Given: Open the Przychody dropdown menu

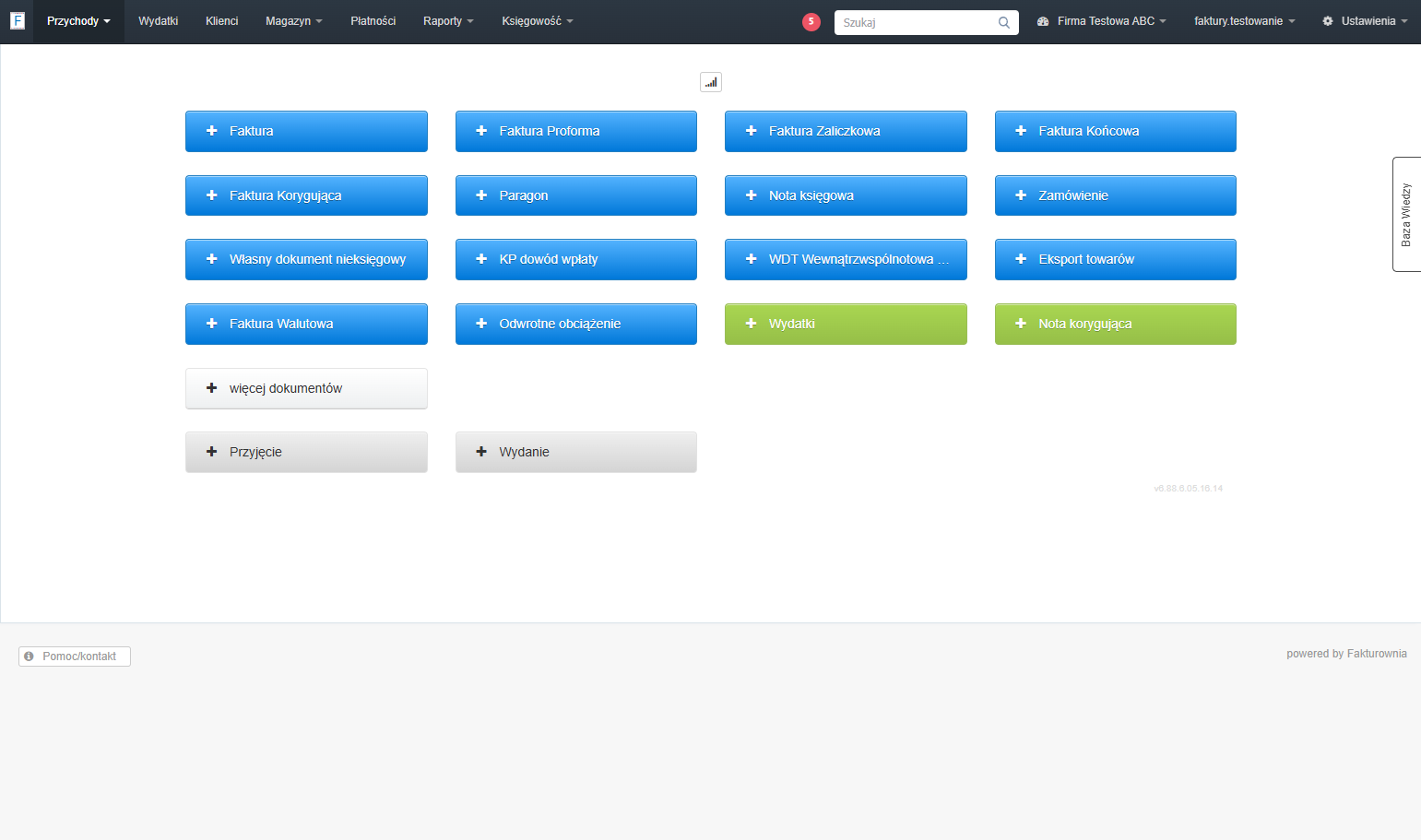Looking at the screenshot, I should pyautogui.click(x=78, y=21).
